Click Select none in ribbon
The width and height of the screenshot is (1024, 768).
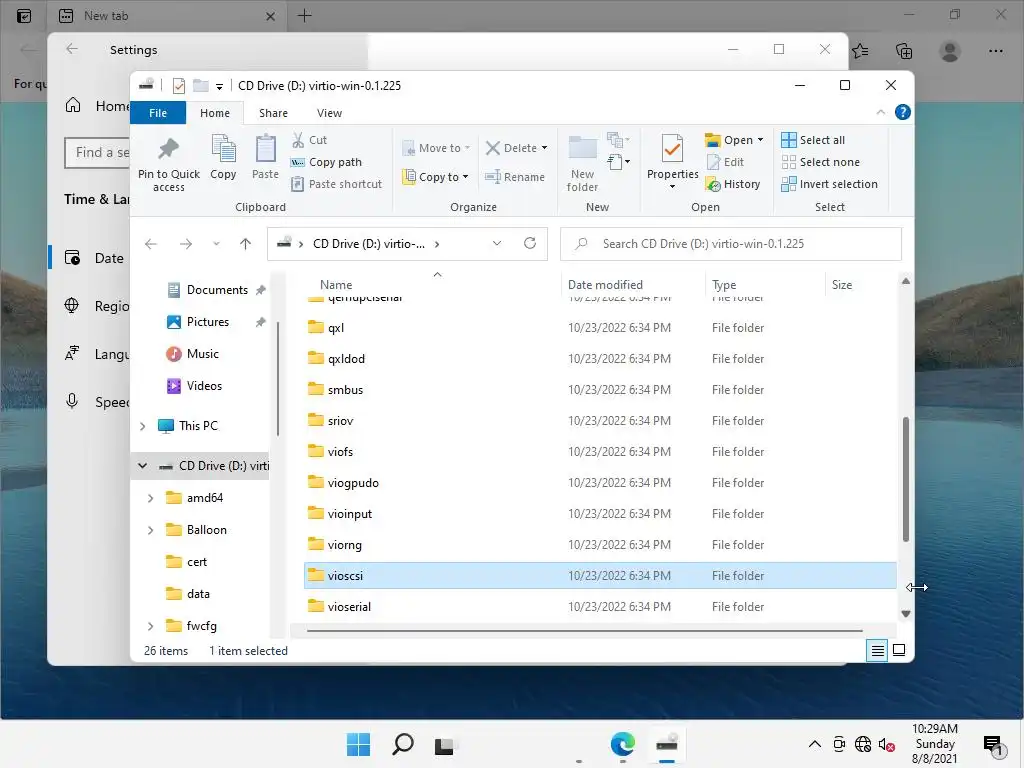pos(820,162)
